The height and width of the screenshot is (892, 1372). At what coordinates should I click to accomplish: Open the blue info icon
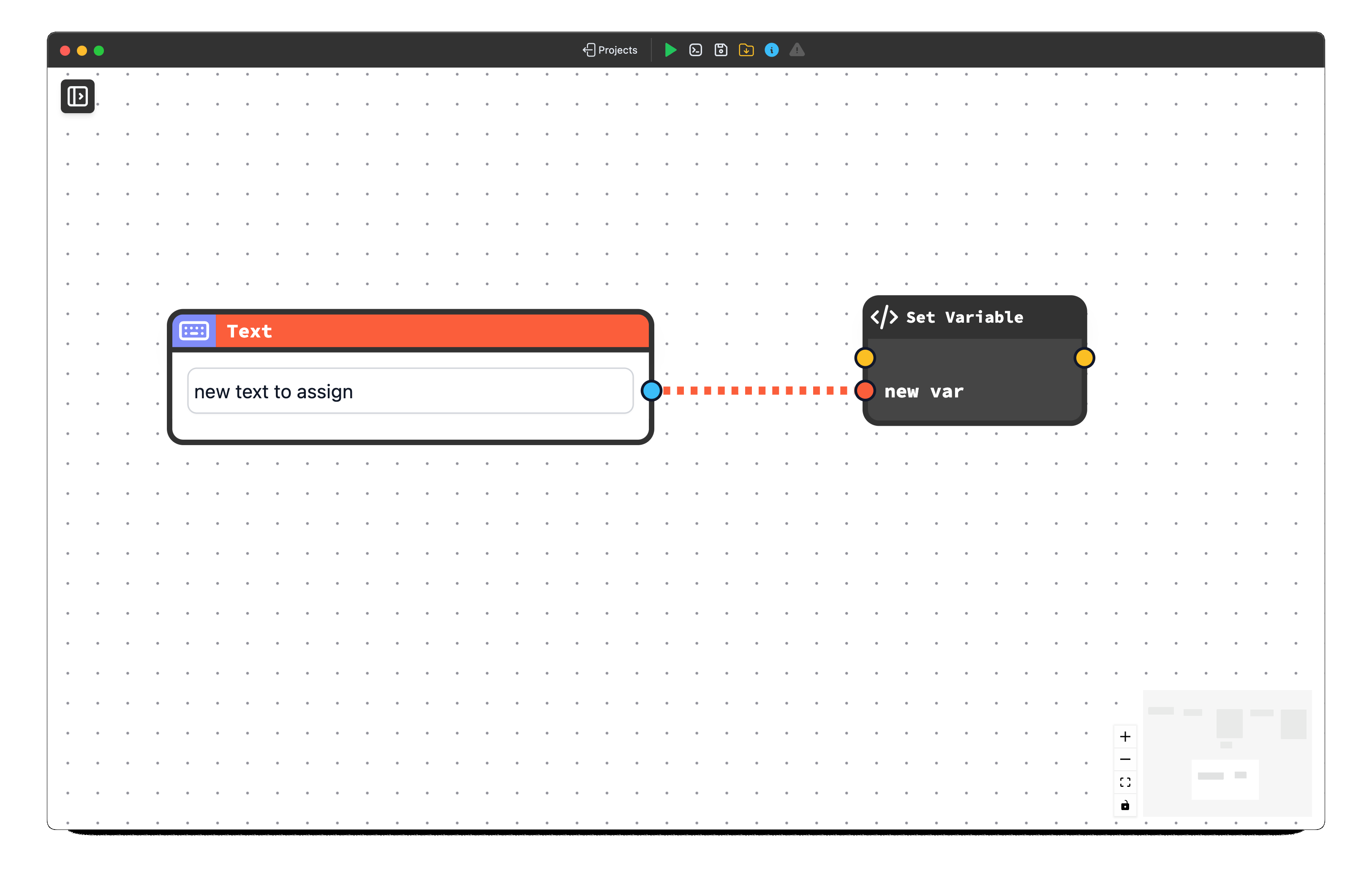[x=771, y=50]
